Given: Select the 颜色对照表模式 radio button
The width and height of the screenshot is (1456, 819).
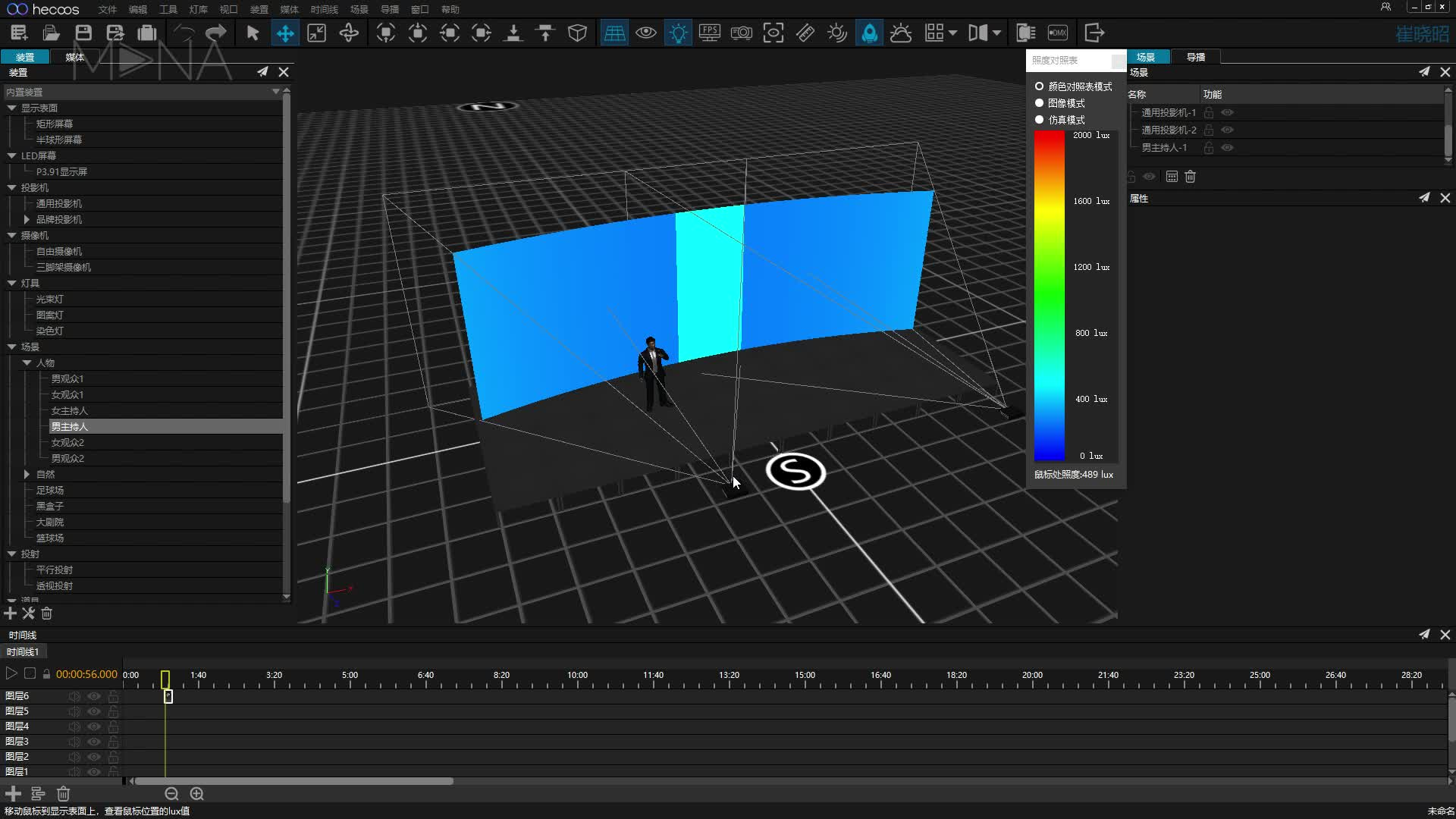Looking at the screenshot, I should (1039, 86).
